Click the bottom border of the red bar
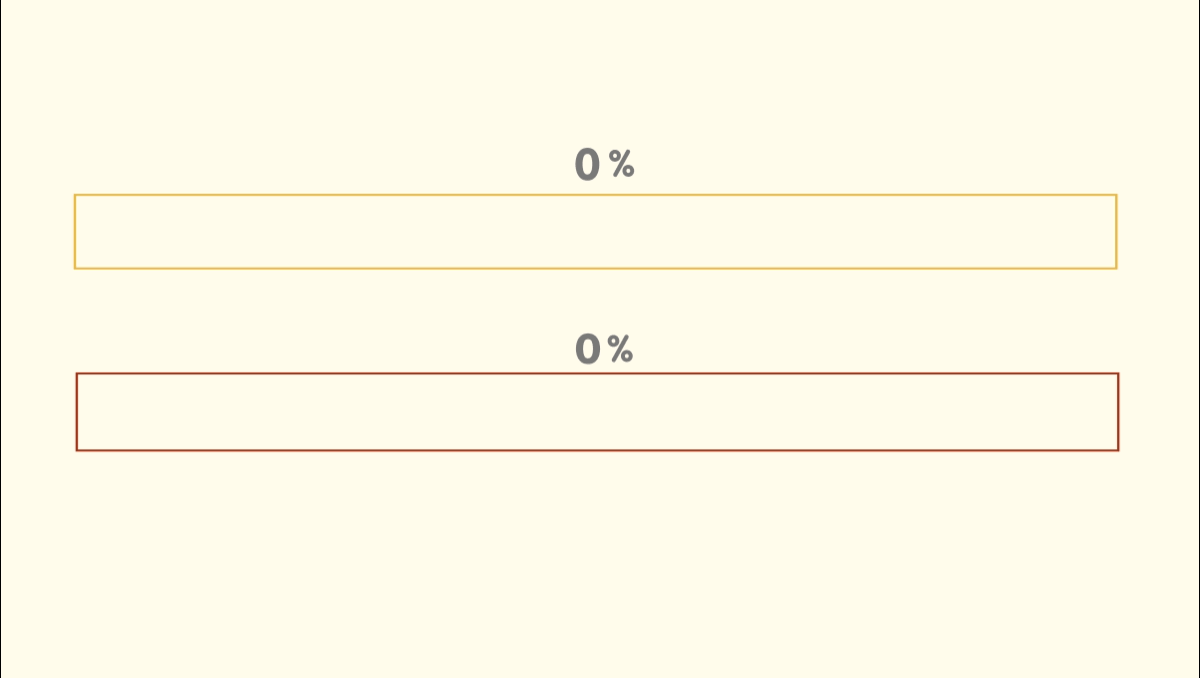Screen dimensions: 1200x678 pos(597,450)
